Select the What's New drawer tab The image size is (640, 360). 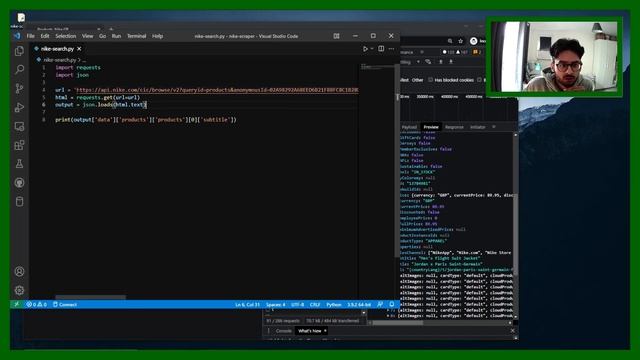(x=310, y=331)
